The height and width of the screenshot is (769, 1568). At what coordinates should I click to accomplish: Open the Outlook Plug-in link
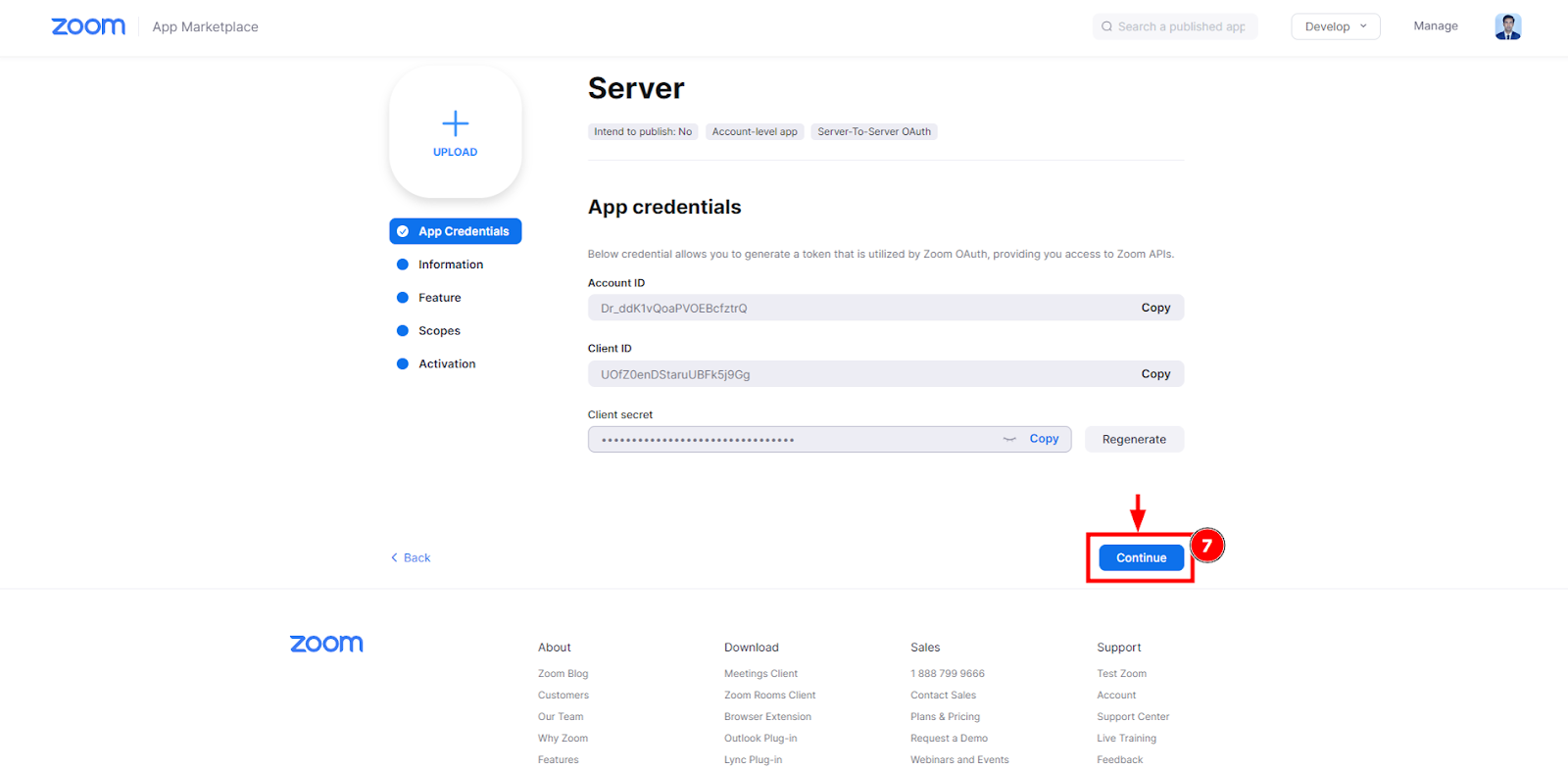pyautogui.click(x=760, y=739)
